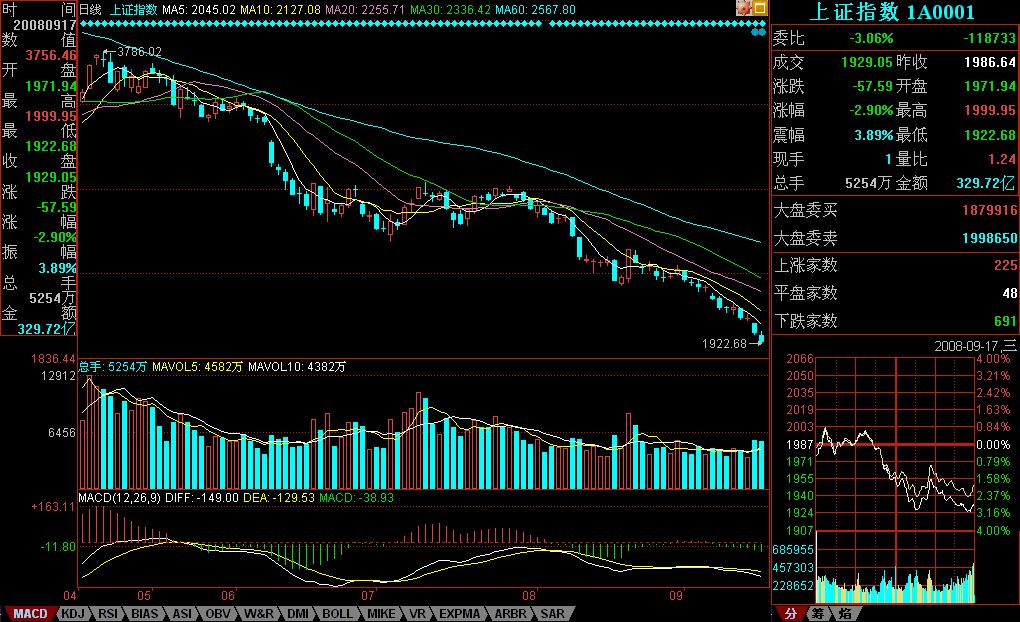The image size is (1020, 622).
Task: Select the W&R indicator tab
Action: [258, 613]
